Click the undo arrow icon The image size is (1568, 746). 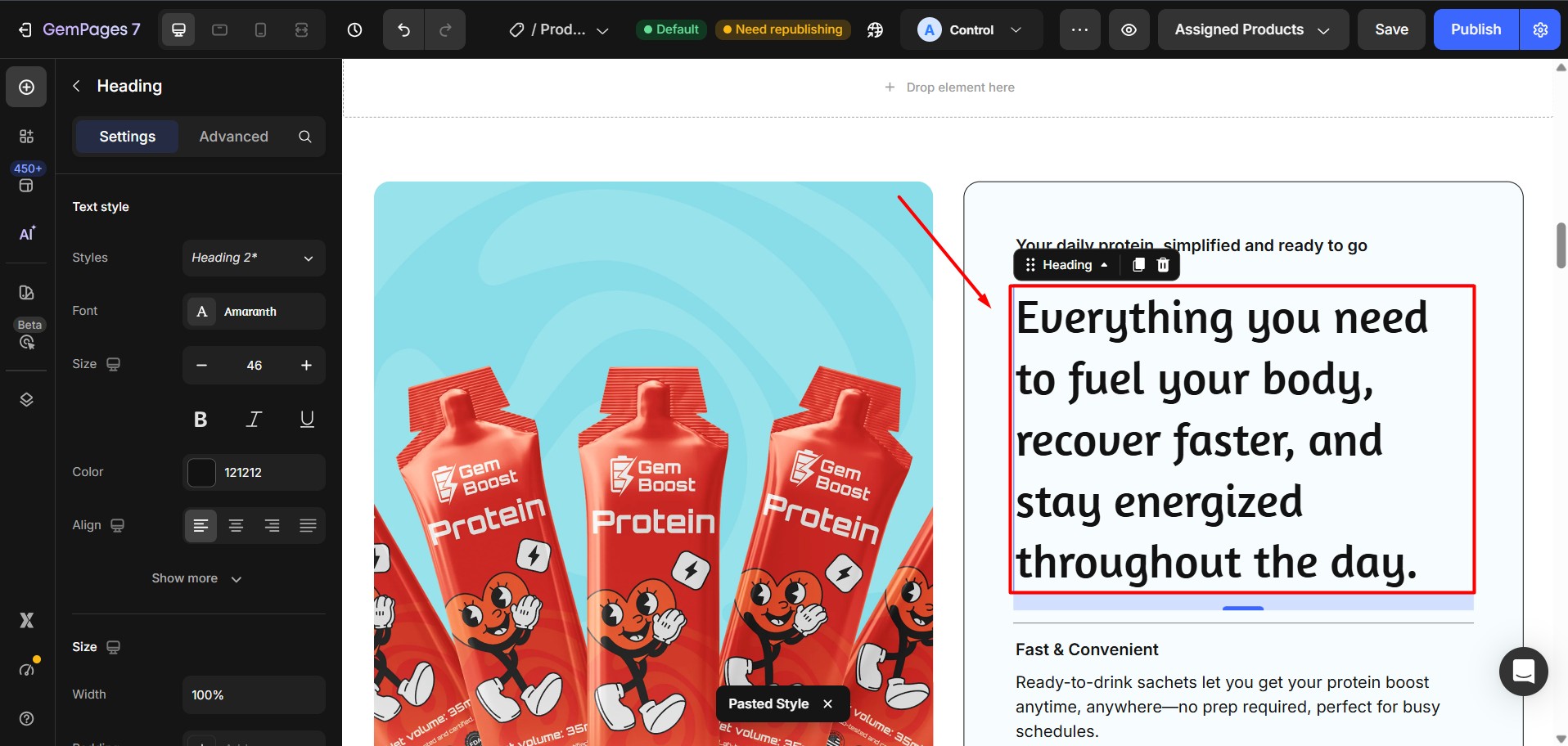pyautogui.click(x=403, y=30)
